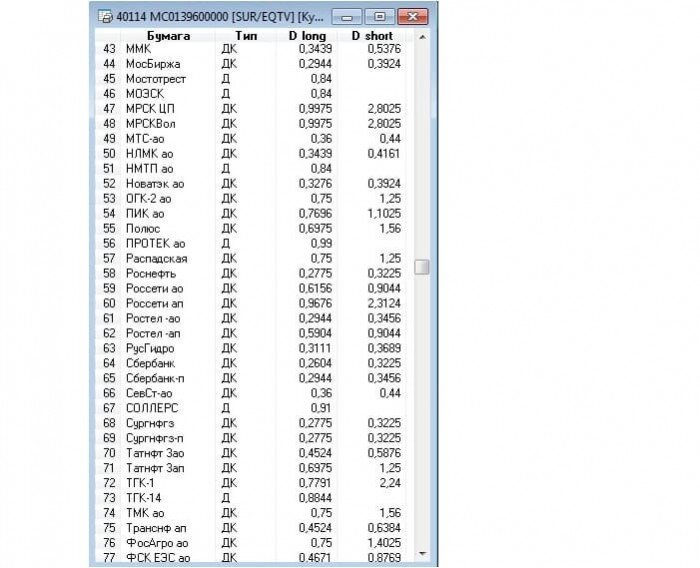
Task: Select the НМТП ао row
Action: pyautogui.click(x=251, y=168)
